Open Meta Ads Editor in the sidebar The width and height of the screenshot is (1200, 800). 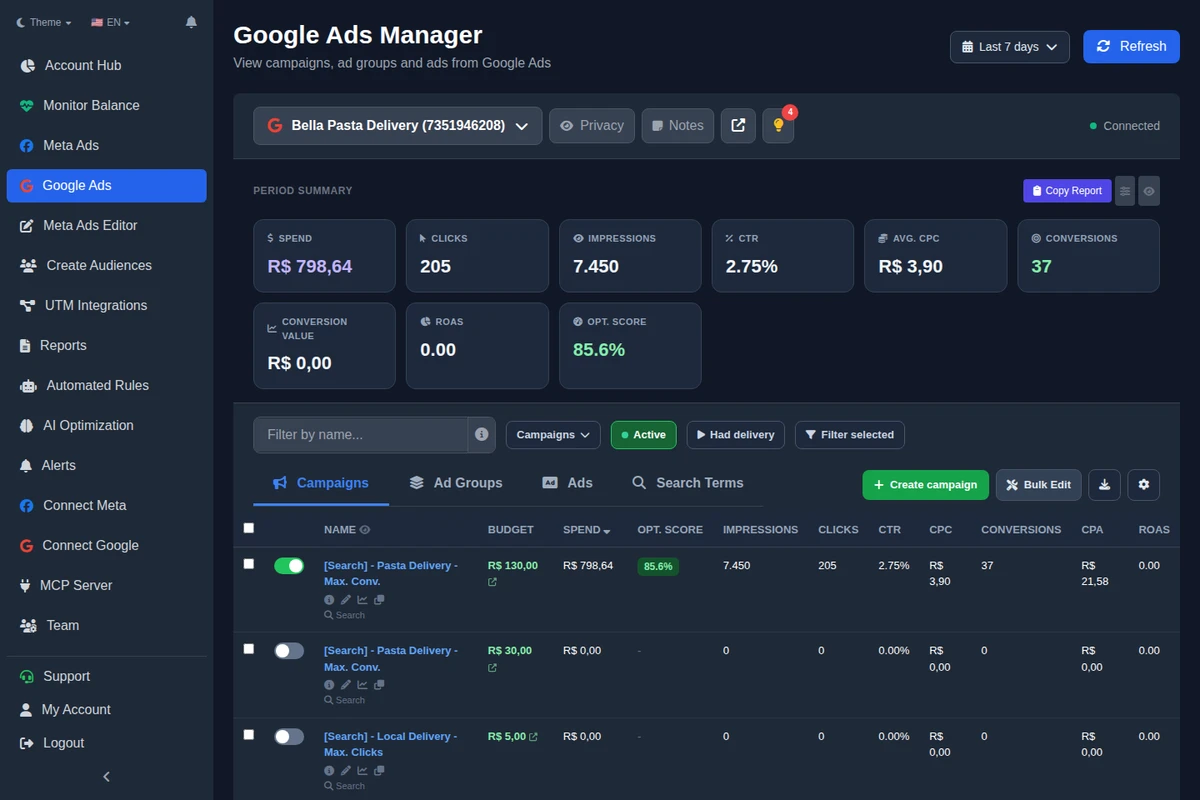106,225
